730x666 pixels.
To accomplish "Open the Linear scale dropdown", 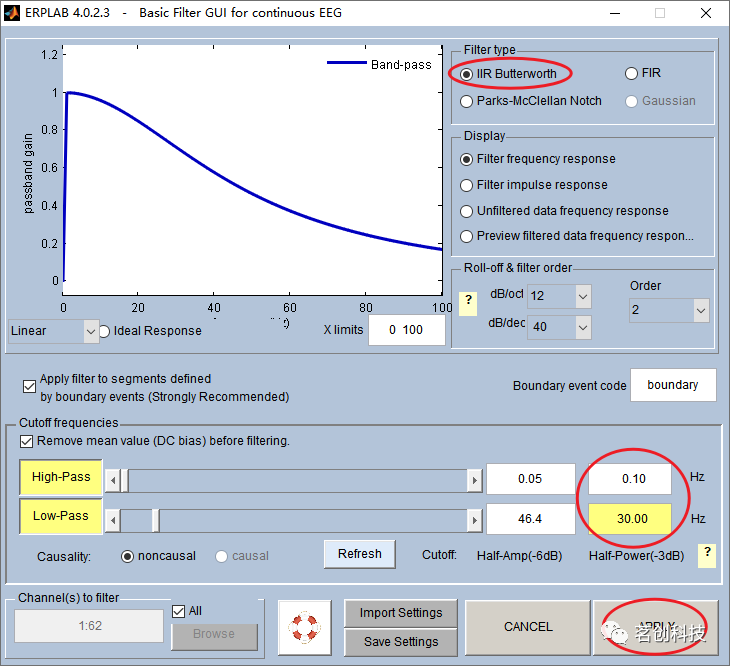I will click(54, 331).
